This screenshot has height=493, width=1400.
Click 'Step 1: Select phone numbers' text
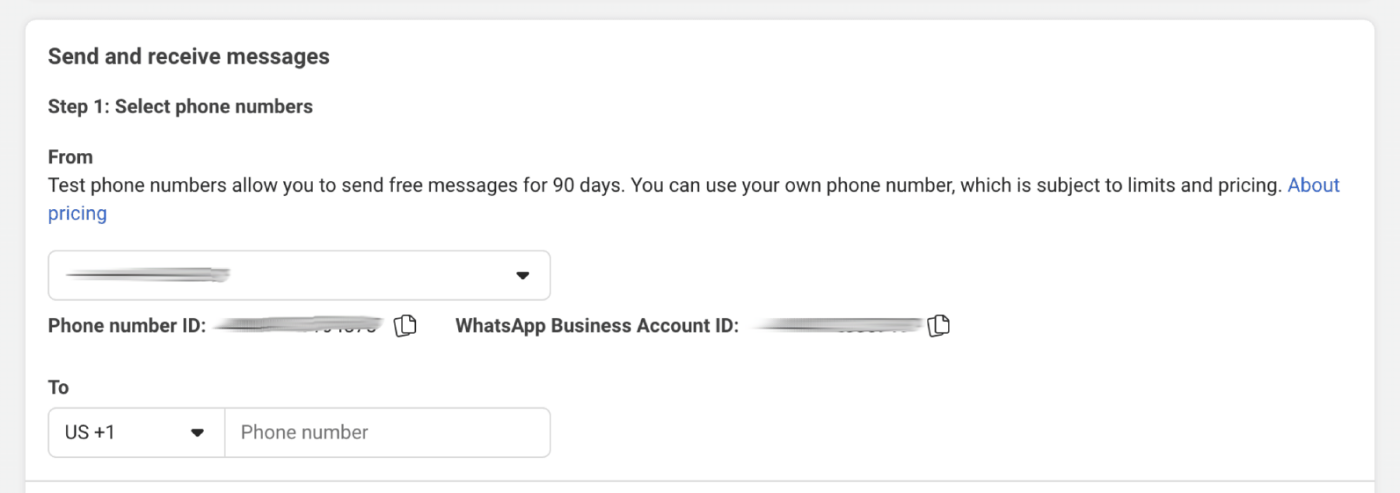[180, 107]
